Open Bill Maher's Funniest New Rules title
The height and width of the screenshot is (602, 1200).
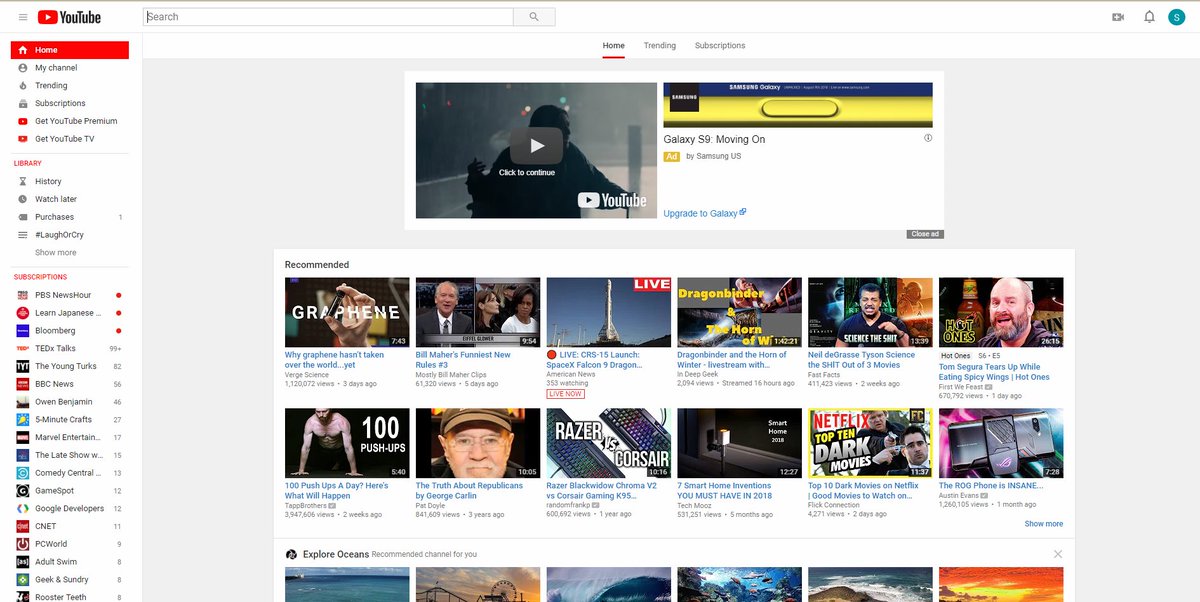coord(463,360)
